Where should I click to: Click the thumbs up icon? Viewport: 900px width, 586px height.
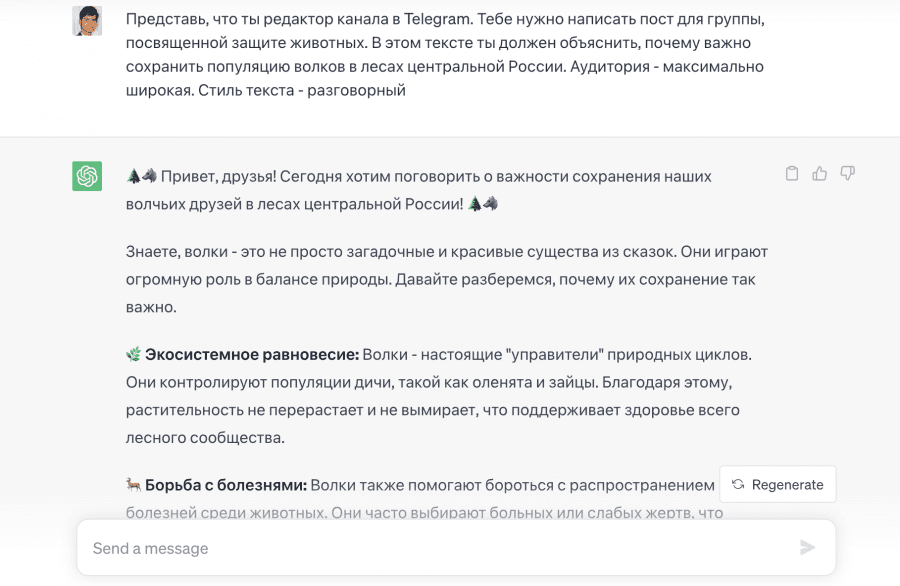pos(820,174)
